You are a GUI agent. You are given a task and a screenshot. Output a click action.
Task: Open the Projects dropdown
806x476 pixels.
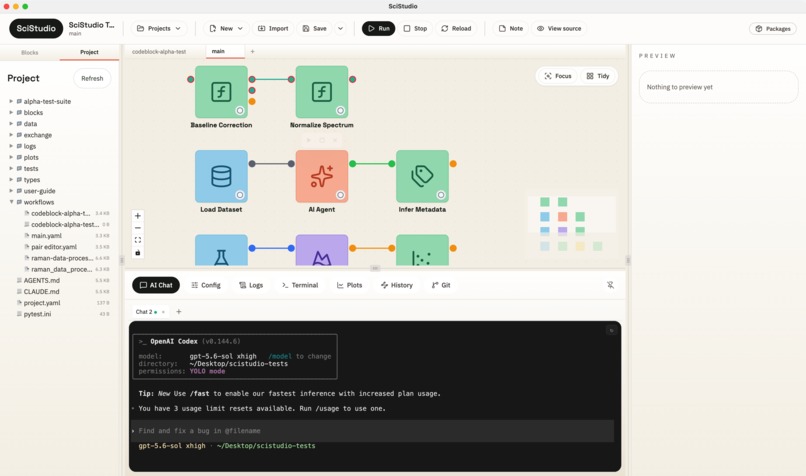[159, 28]
